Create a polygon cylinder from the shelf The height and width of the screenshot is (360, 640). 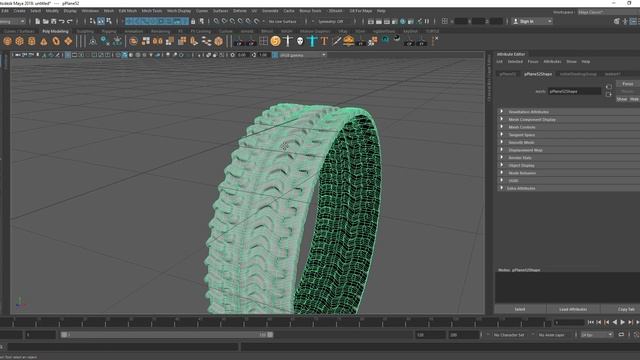pos(31,41)
